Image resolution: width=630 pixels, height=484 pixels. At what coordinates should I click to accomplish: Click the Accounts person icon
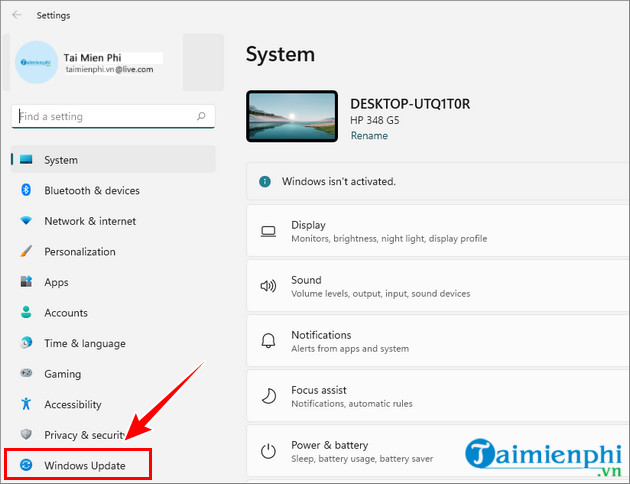click(x=26, y=312)
